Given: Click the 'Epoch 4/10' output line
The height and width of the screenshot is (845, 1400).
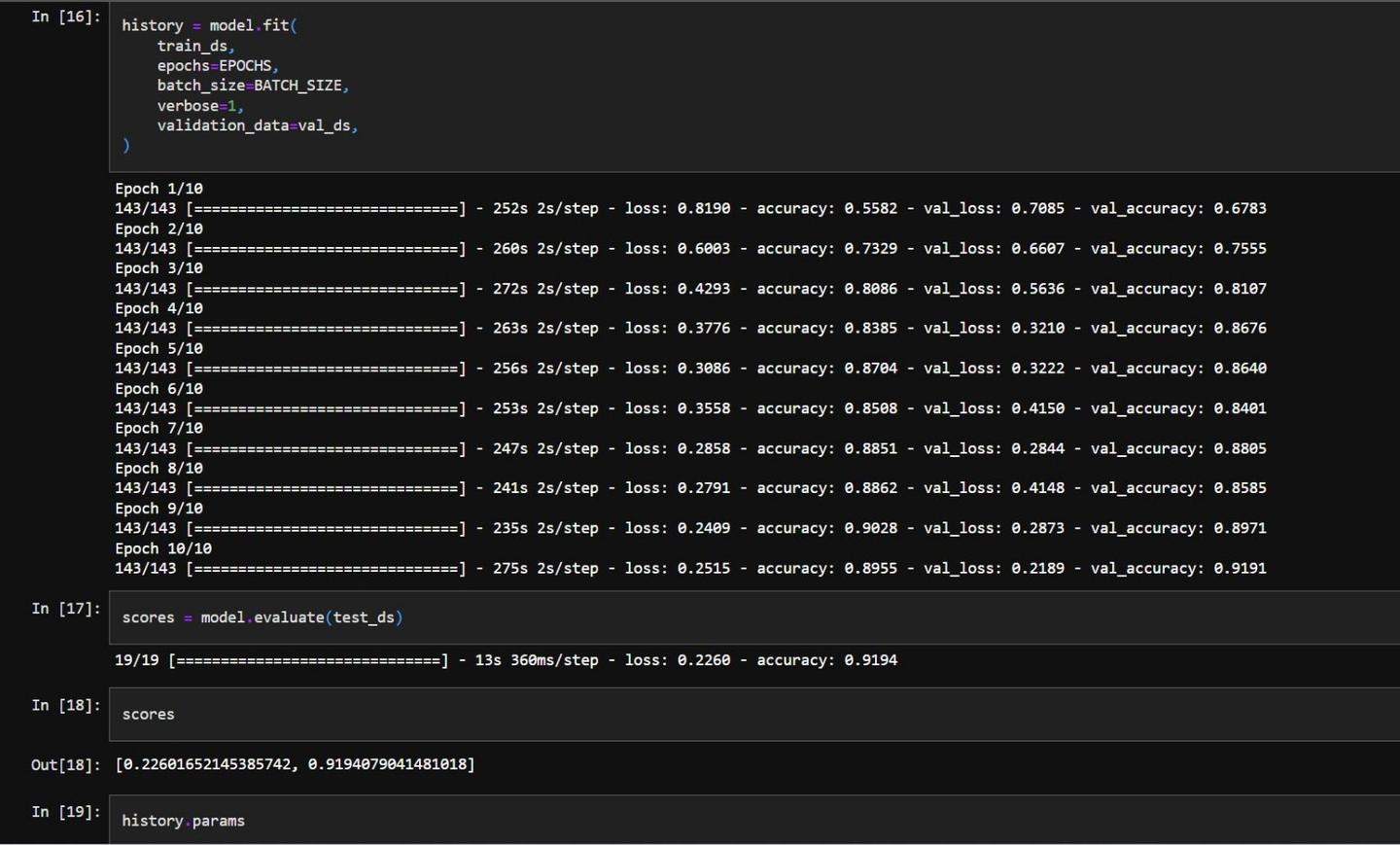Looking at the screenshot, I should [x=158, y=308].
